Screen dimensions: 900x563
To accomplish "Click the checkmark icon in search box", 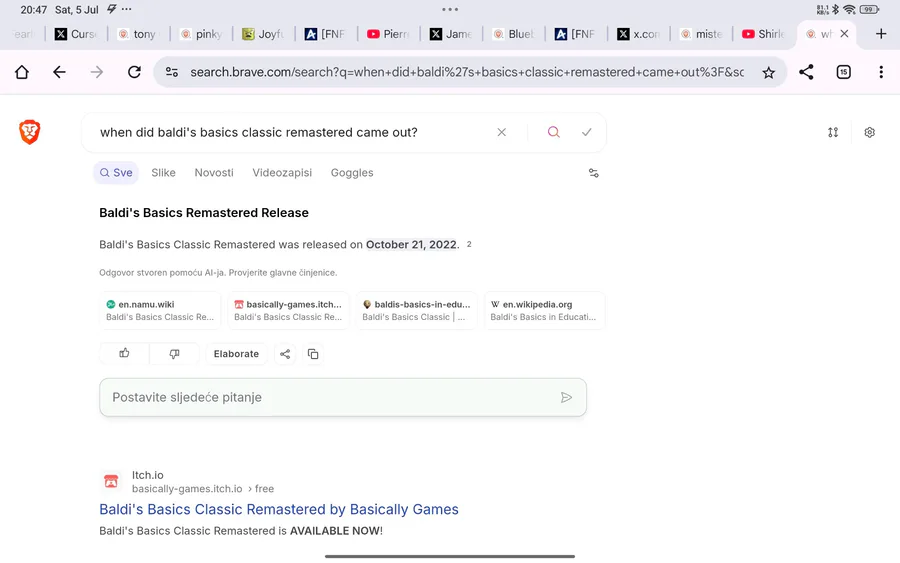I will tap(587, 132).
